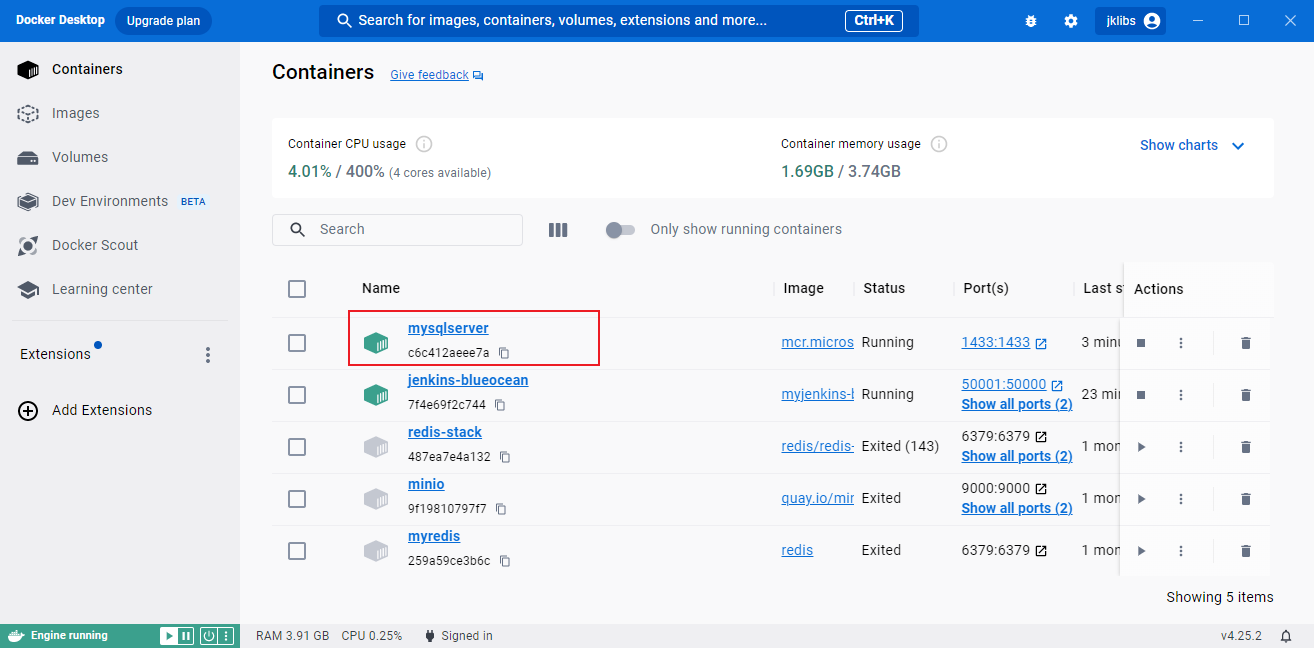This screenshot has width=1314, height=648.
Task: Open Docker Scout in sidebar
Action: click(120, 246)
